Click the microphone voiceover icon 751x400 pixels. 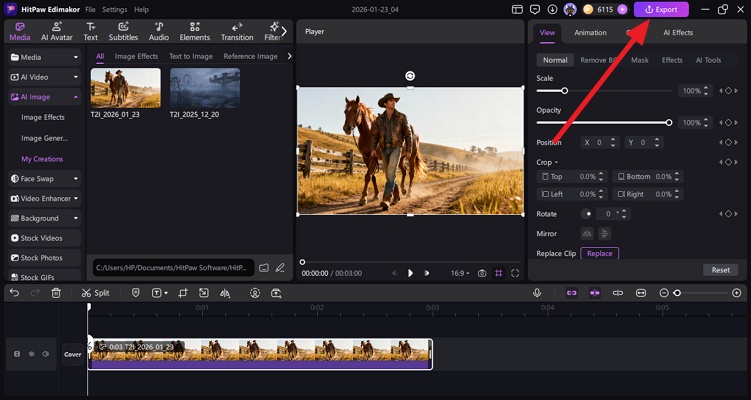pos(537,293)
